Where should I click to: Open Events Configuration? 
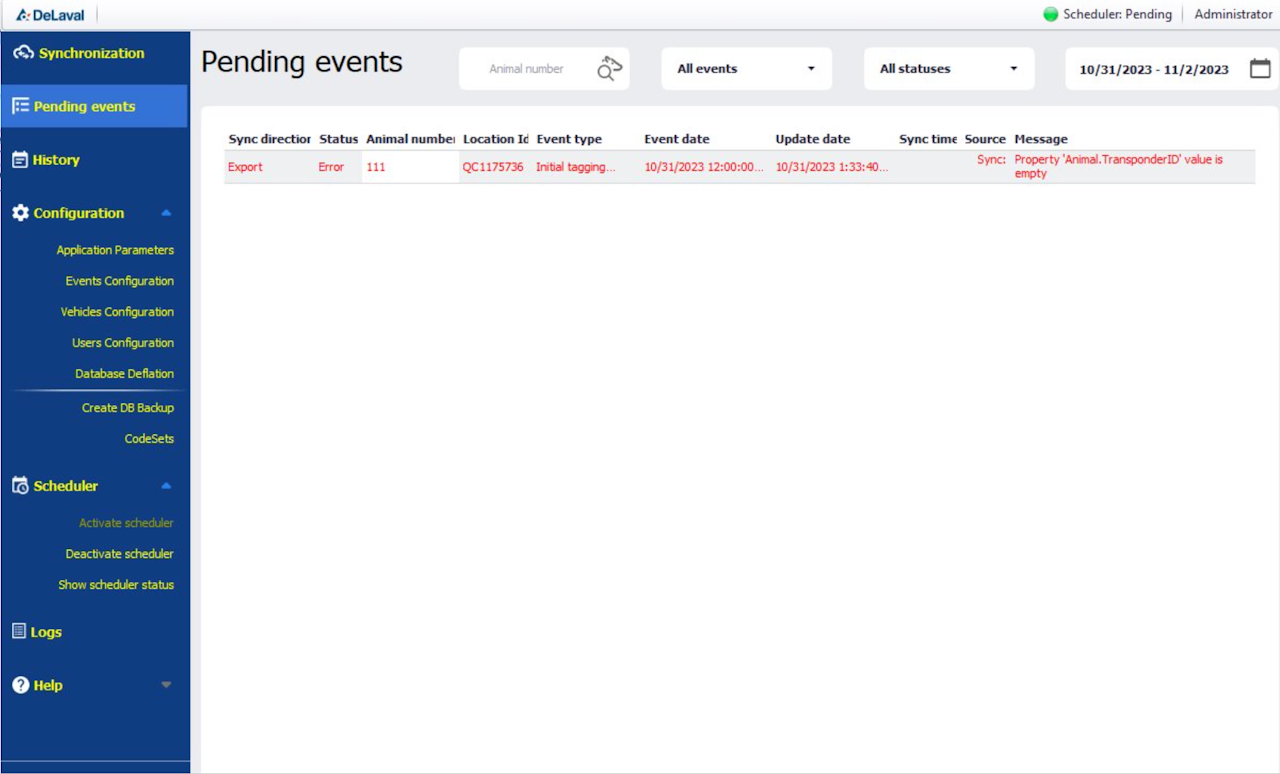(x=120, y=281)
